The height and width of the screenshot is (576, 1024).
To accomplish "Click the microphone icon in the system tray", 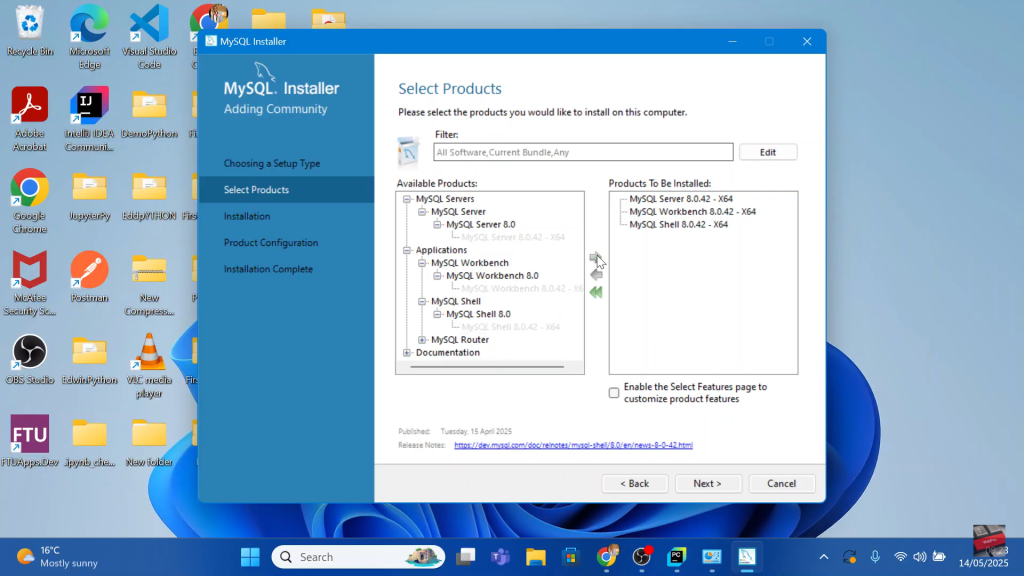I will (x=875, y=557).
